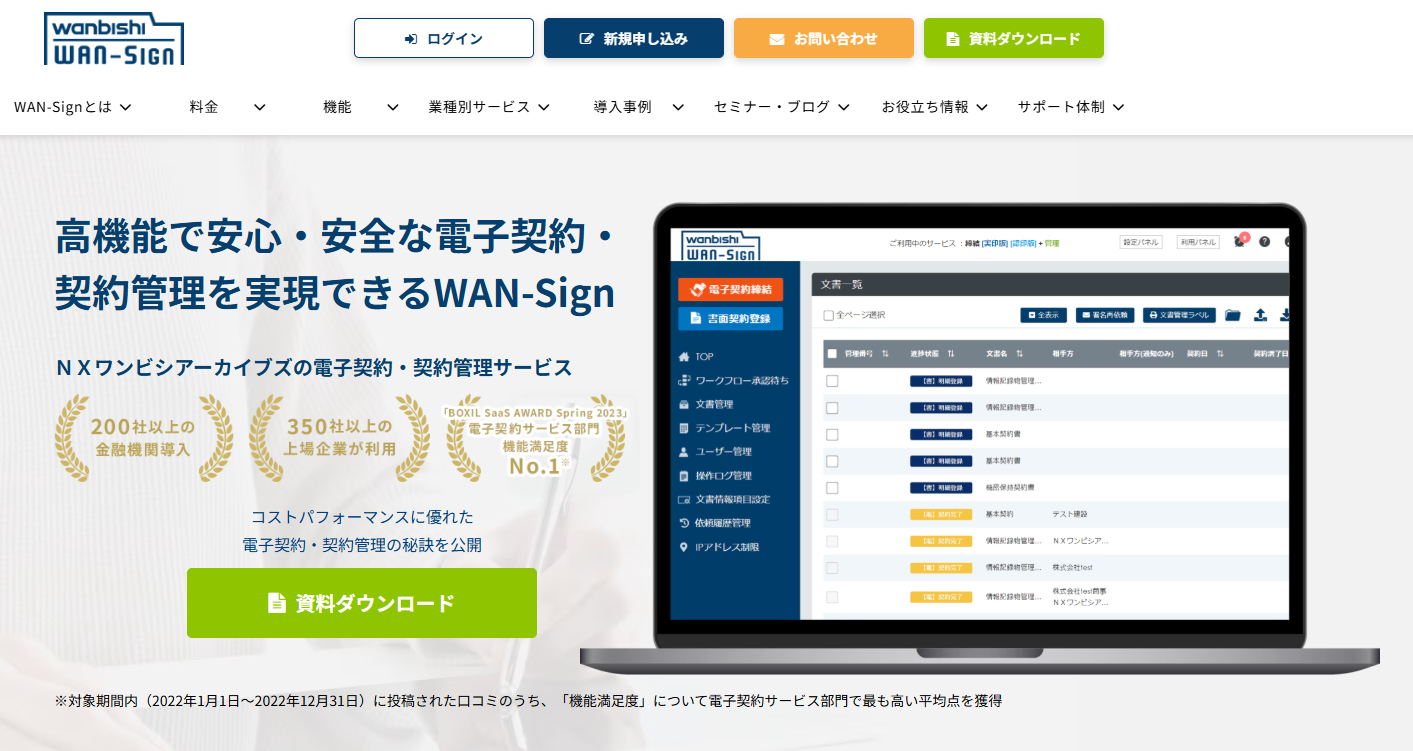Screen dimensions: 1413x751
Task: Click the 利用パネル button in laptop screen
Action: (1197, 242)
